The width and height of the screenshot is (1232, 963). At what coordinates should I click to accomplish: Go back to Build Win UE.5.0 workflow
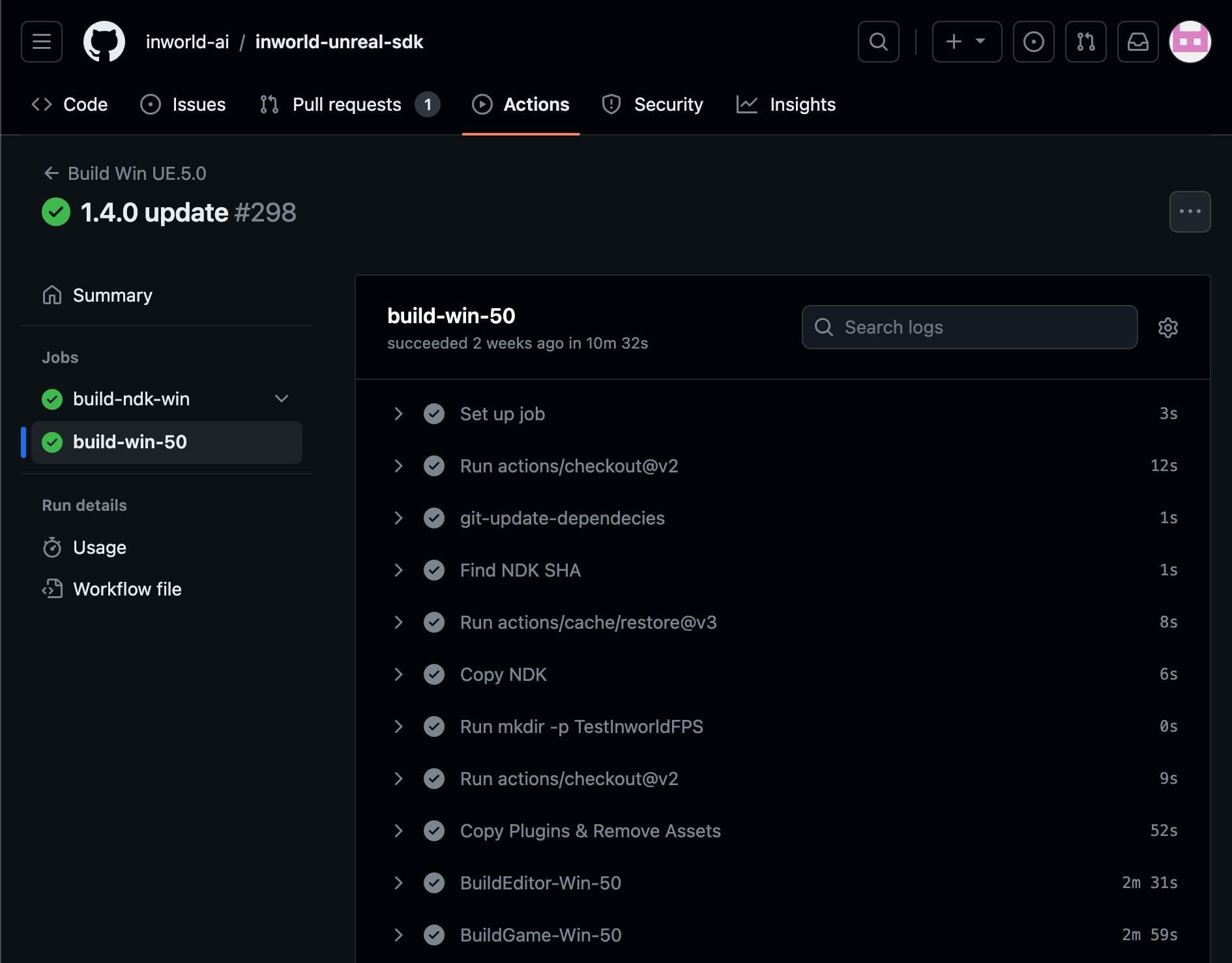(x=125, y=173)
